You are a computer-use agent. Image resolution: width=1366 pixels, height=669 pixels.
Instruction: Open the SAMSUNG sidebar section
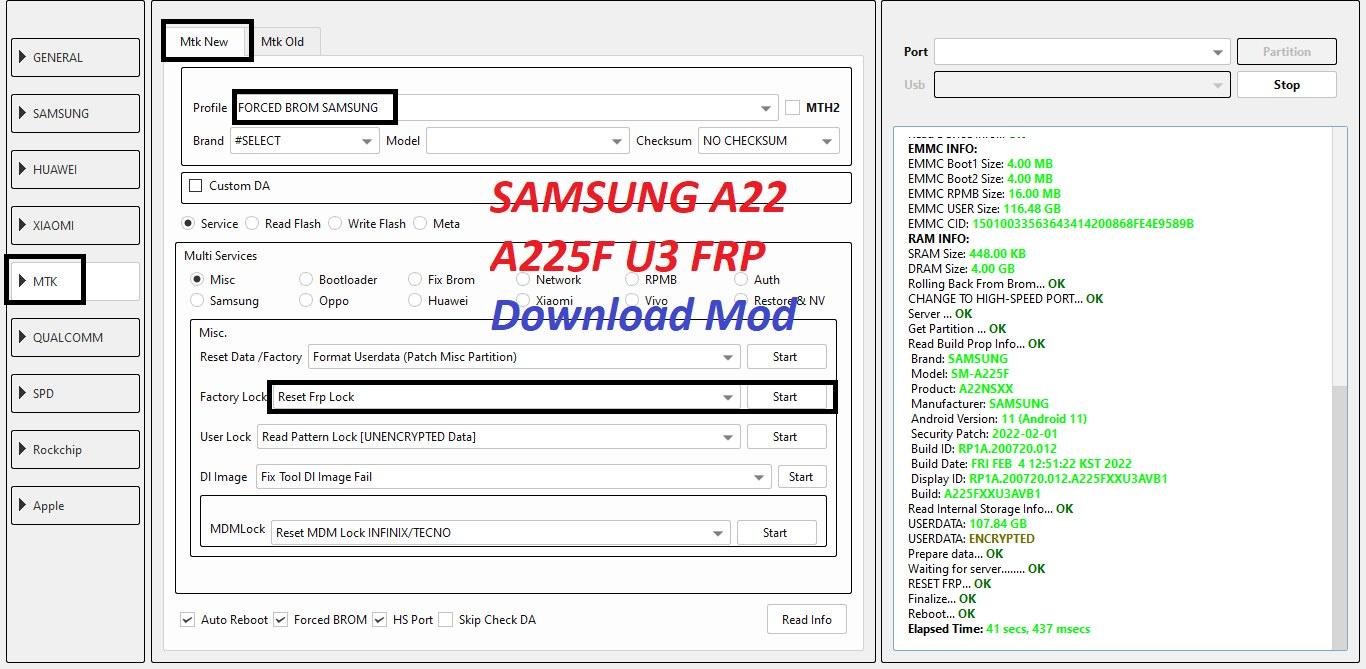coord(75,113)
